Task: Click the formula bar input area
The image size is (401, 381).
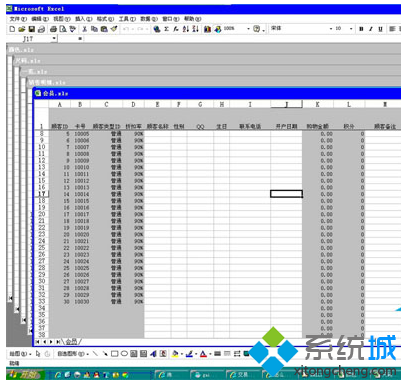Action: [x=242, y=39]
